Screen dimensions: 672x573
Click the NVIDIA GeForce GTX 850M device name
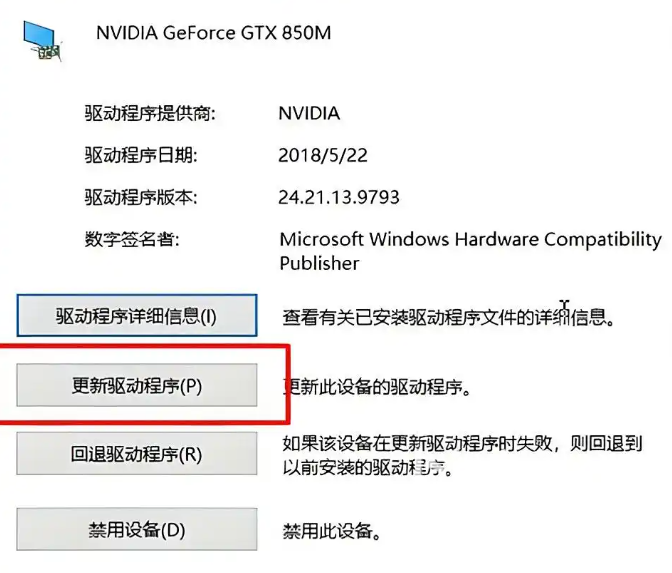[213, 33]
